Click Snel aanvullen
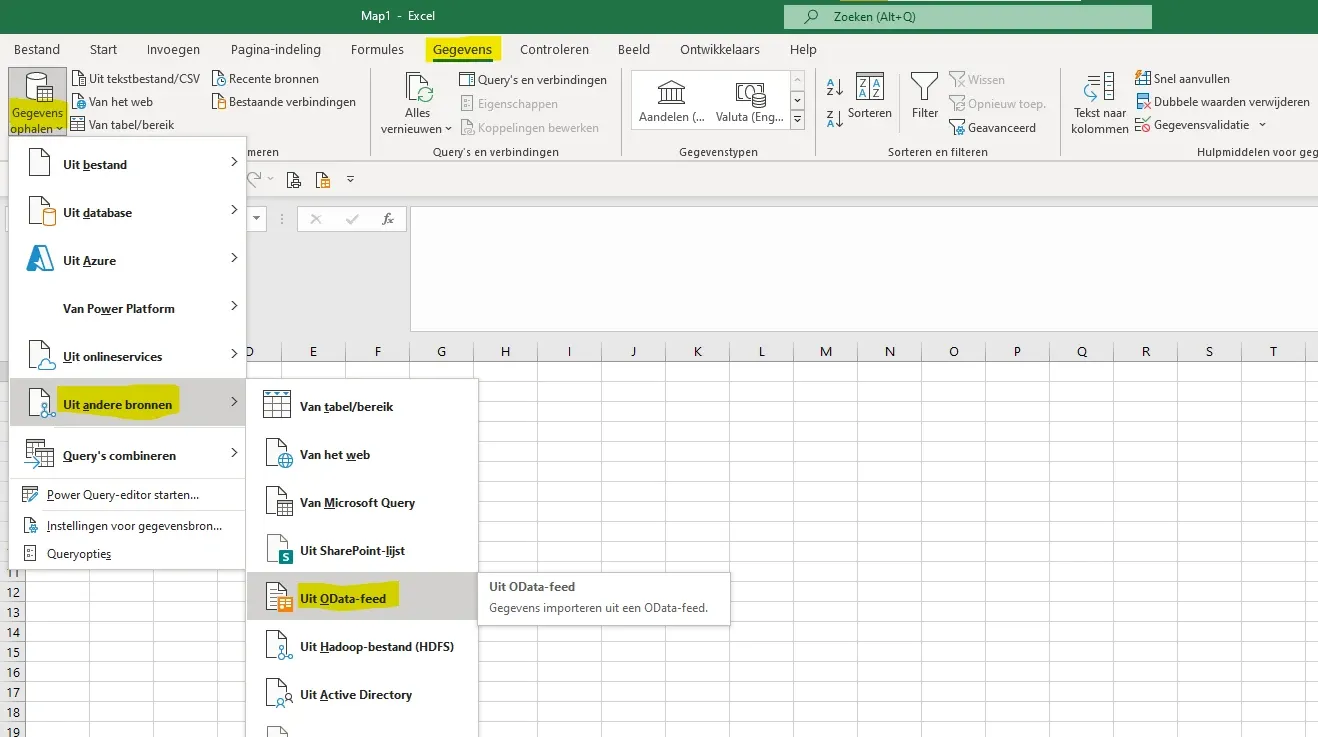 pyautogui.click(x=1183, y=78)
